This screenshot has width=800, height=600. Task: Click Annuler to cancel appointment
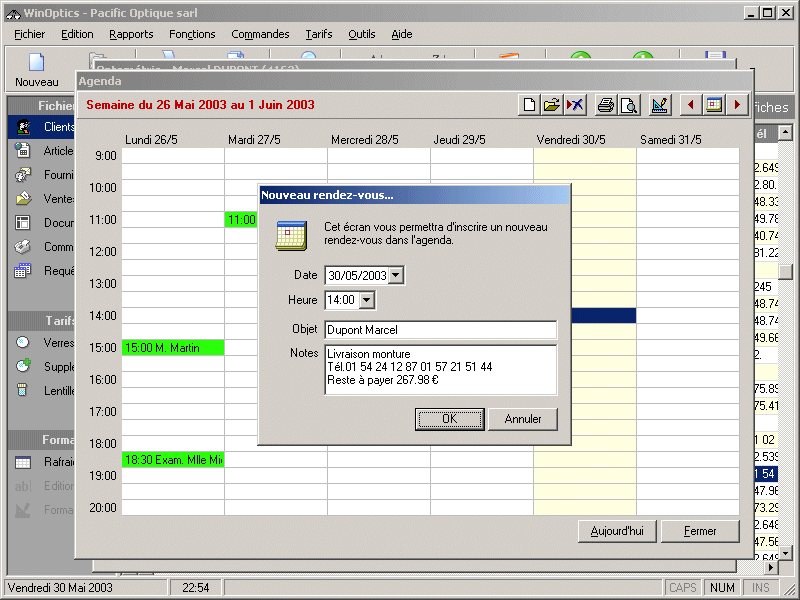point(523,419)
